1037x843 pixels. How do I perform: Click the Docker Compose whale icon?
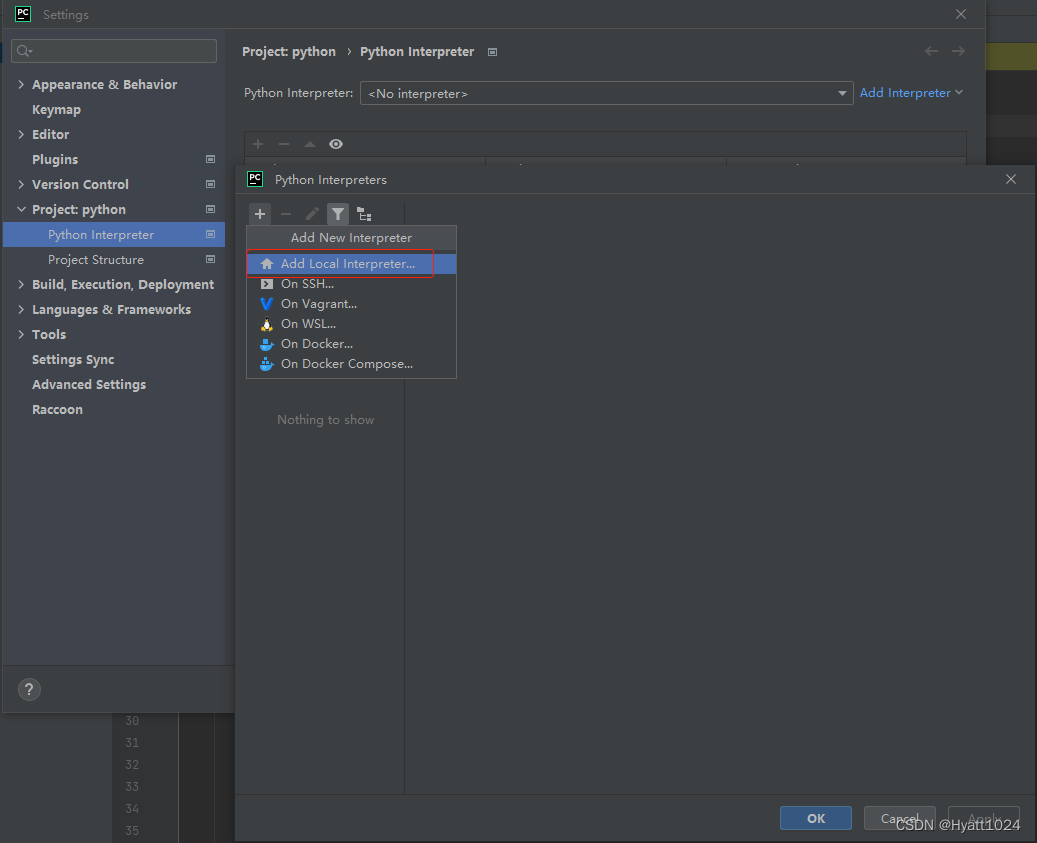267,364
